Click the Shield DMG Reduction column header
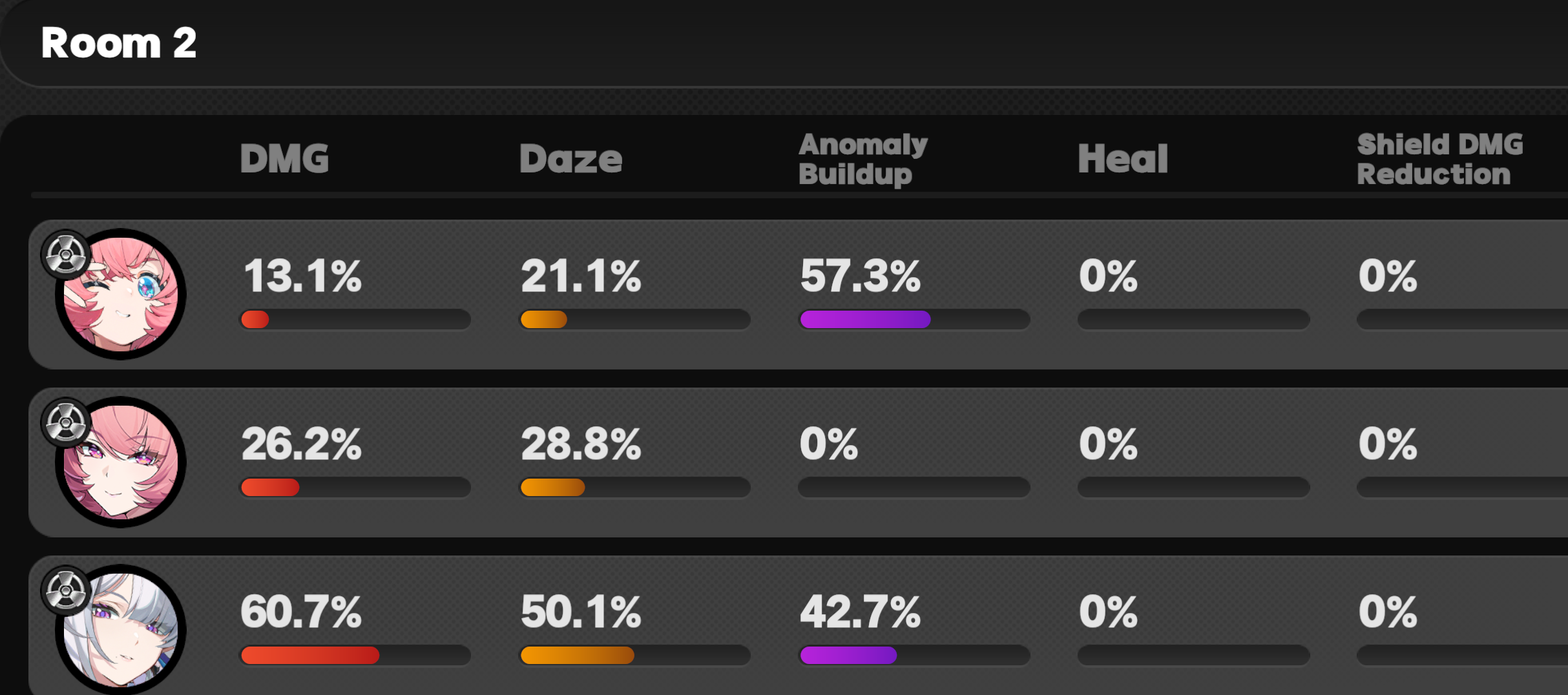Viewport: 1568px width, 695px height. click(1440, 159)
